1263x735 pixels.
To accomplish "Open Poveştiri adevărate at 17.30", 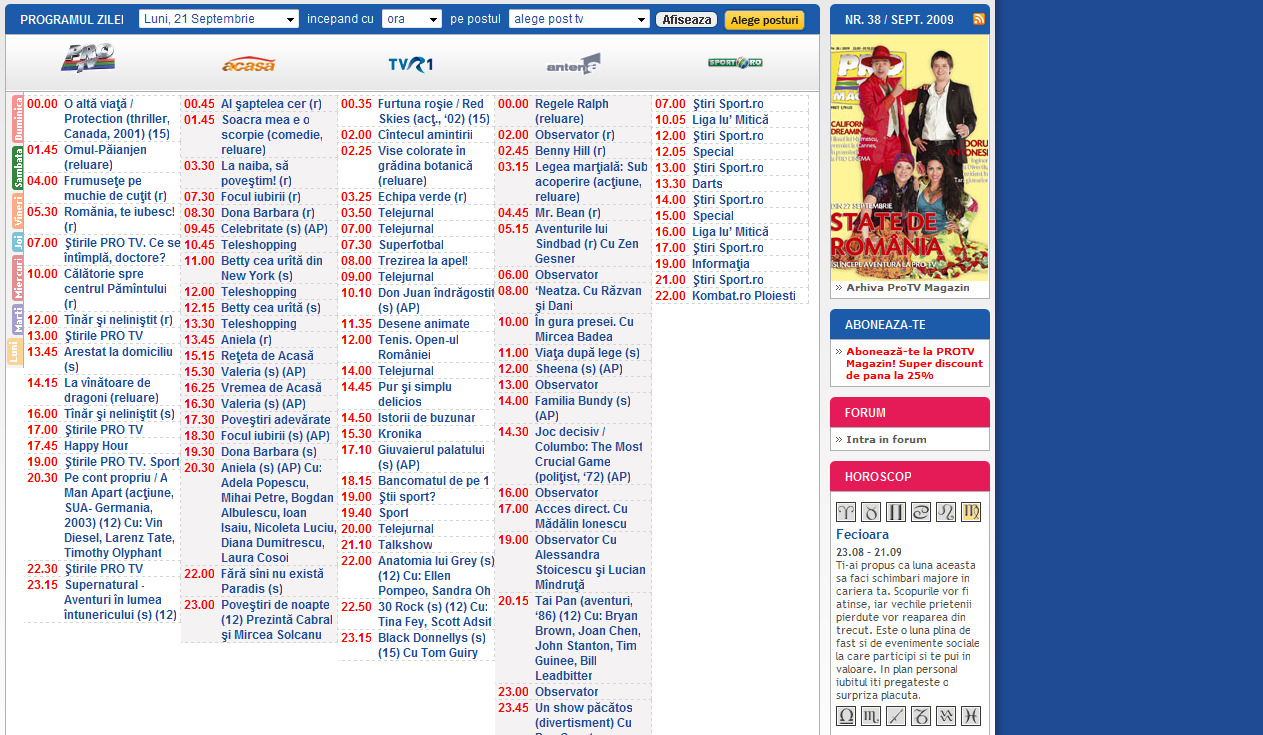I will [275, 420].
